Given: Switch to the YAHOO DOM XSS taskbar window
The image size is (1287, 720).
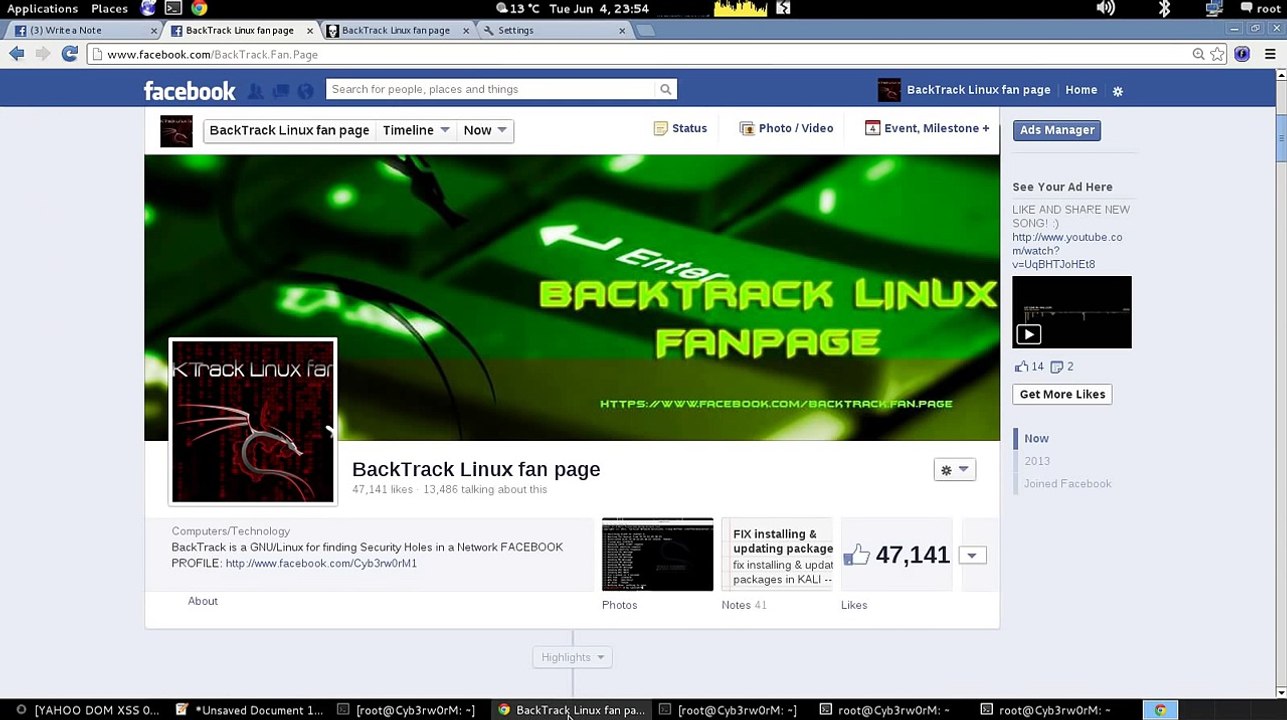Looking at the screenshot, I should click(87, 710).
